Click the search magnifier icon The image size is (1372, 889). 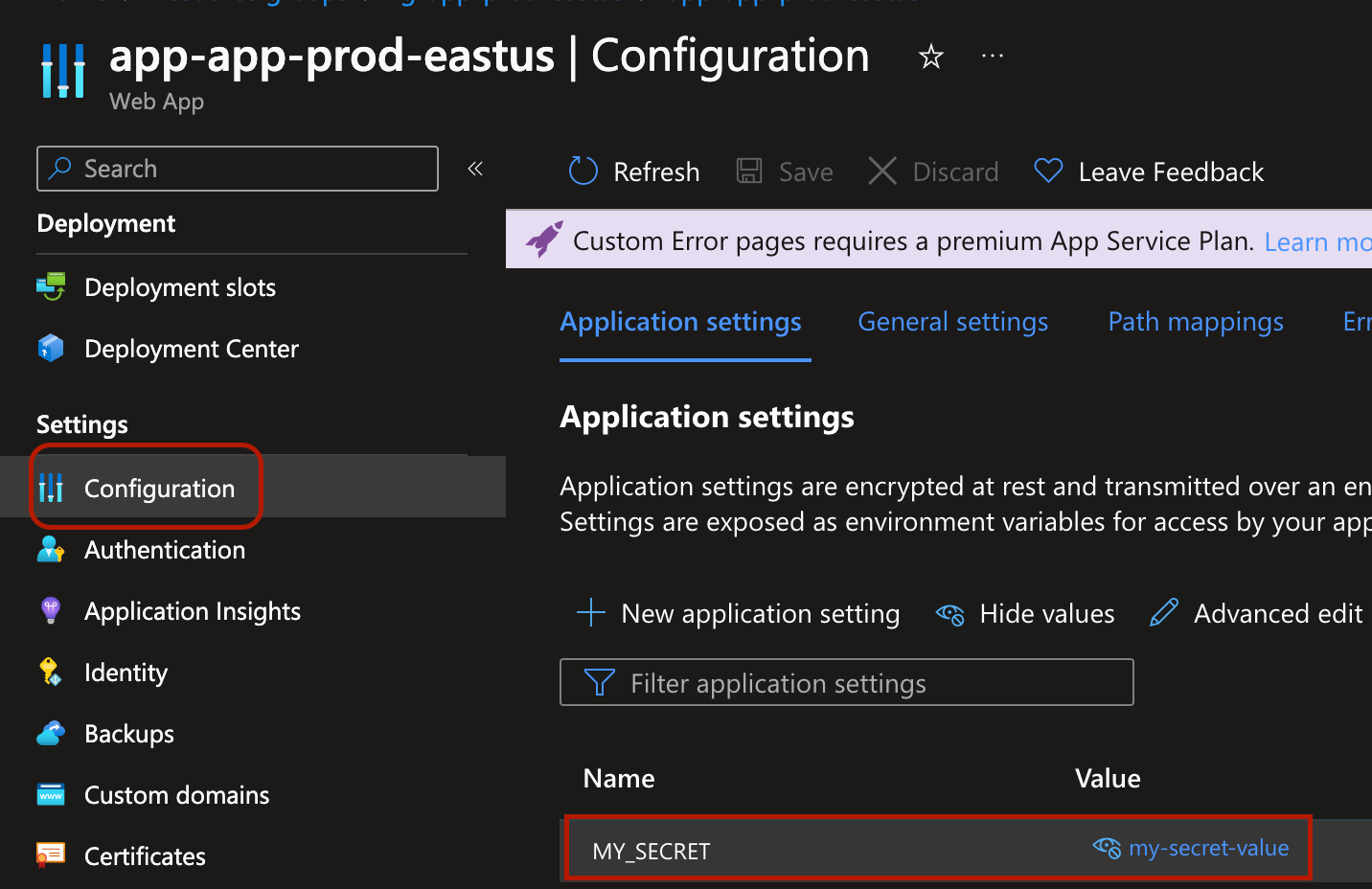(x=60, y=169)
